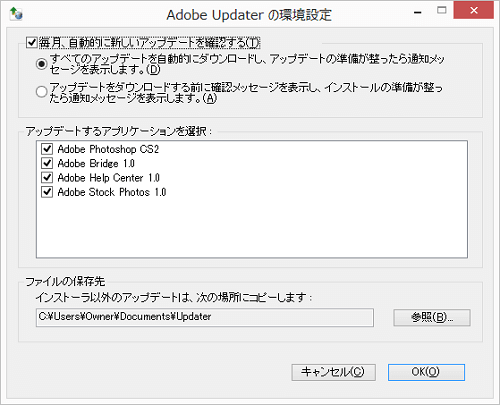Image resolution: width=500 pixels, height=405 pixels.
Task: Click the Adobe Updater title bar icon
Action: point(16,14)
